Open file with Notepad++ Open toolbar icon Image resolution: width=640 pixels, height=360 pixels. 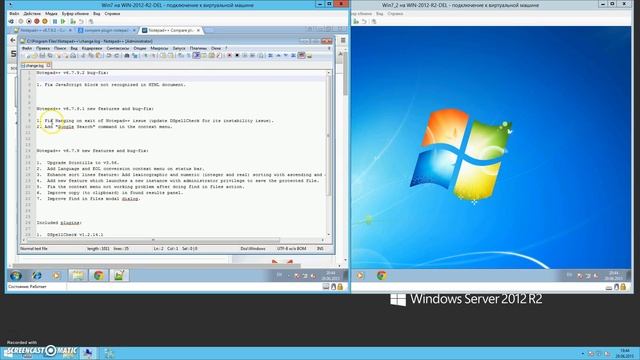tap(34, 55)
